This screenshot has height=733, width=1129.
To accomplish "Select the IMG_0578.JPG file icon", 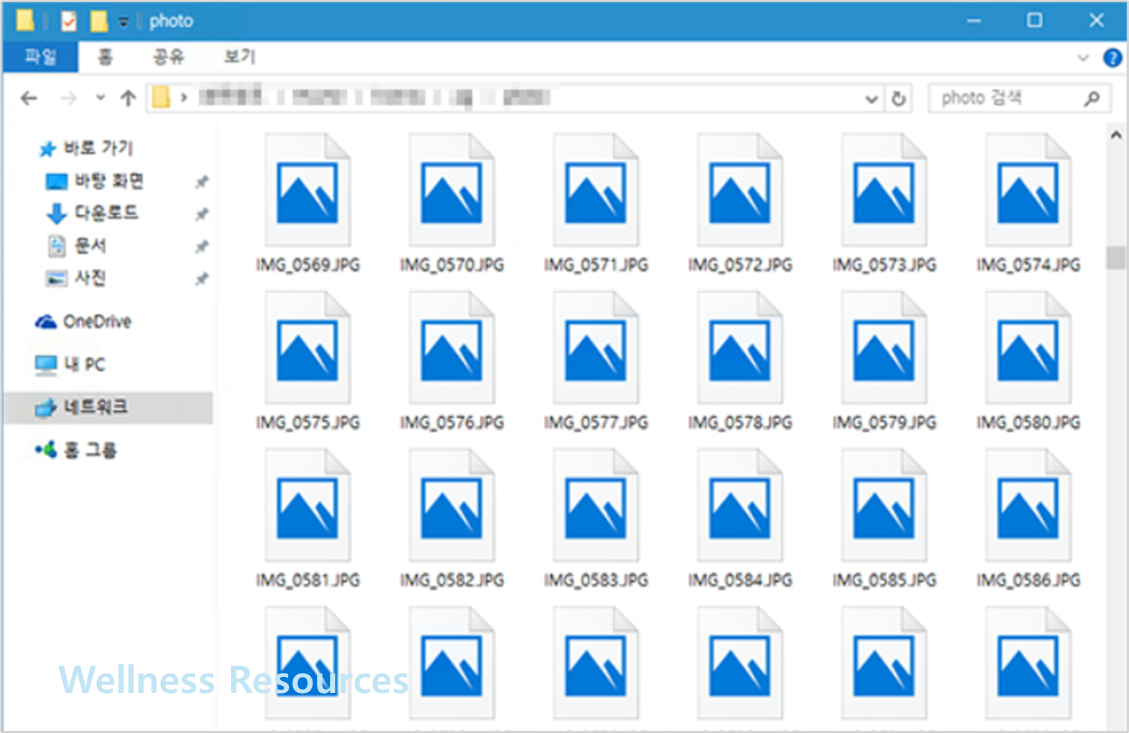I will click(740, 348).
